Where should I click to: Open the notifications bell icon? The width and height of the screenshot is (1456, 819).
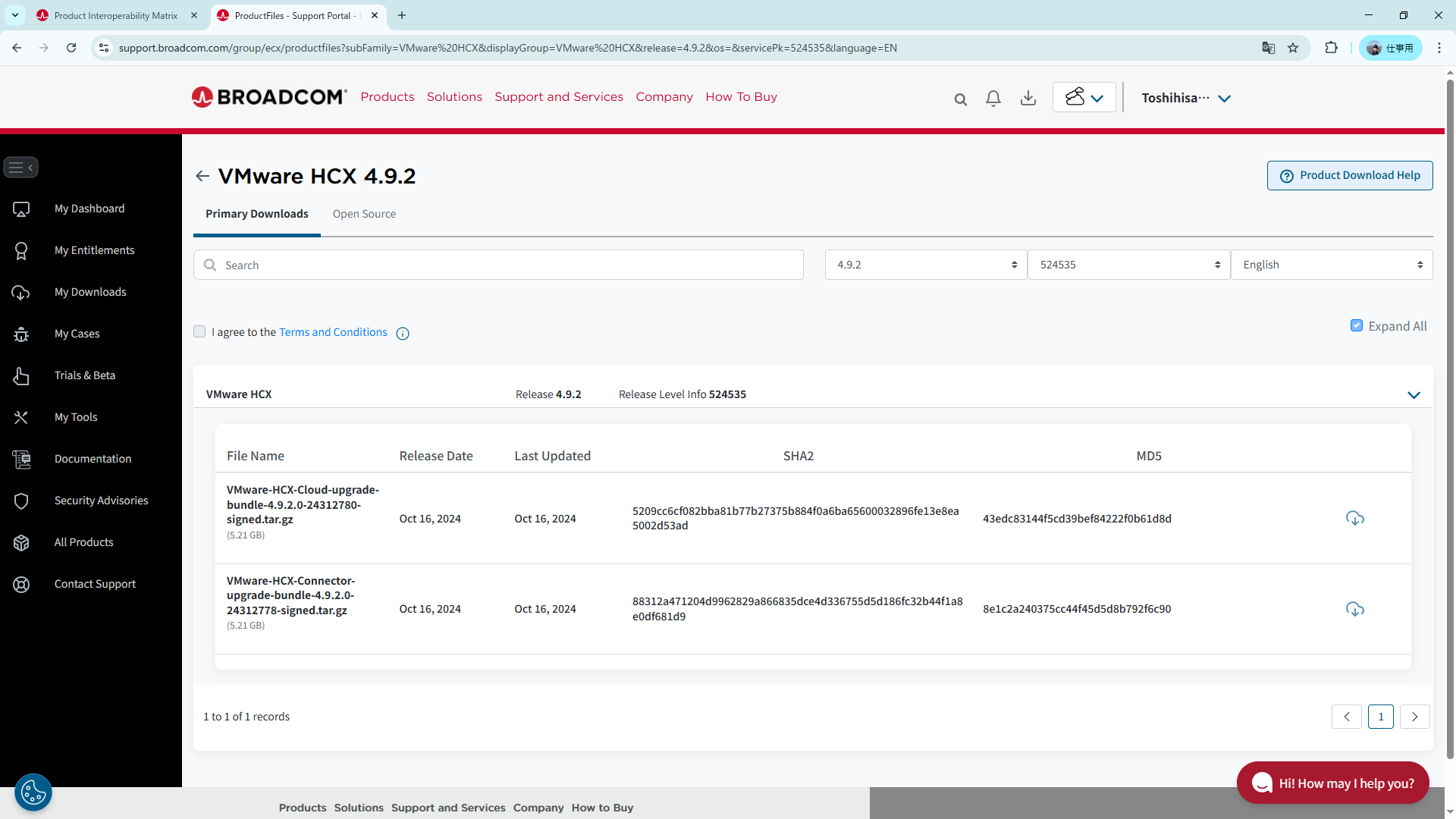[993, 98]
